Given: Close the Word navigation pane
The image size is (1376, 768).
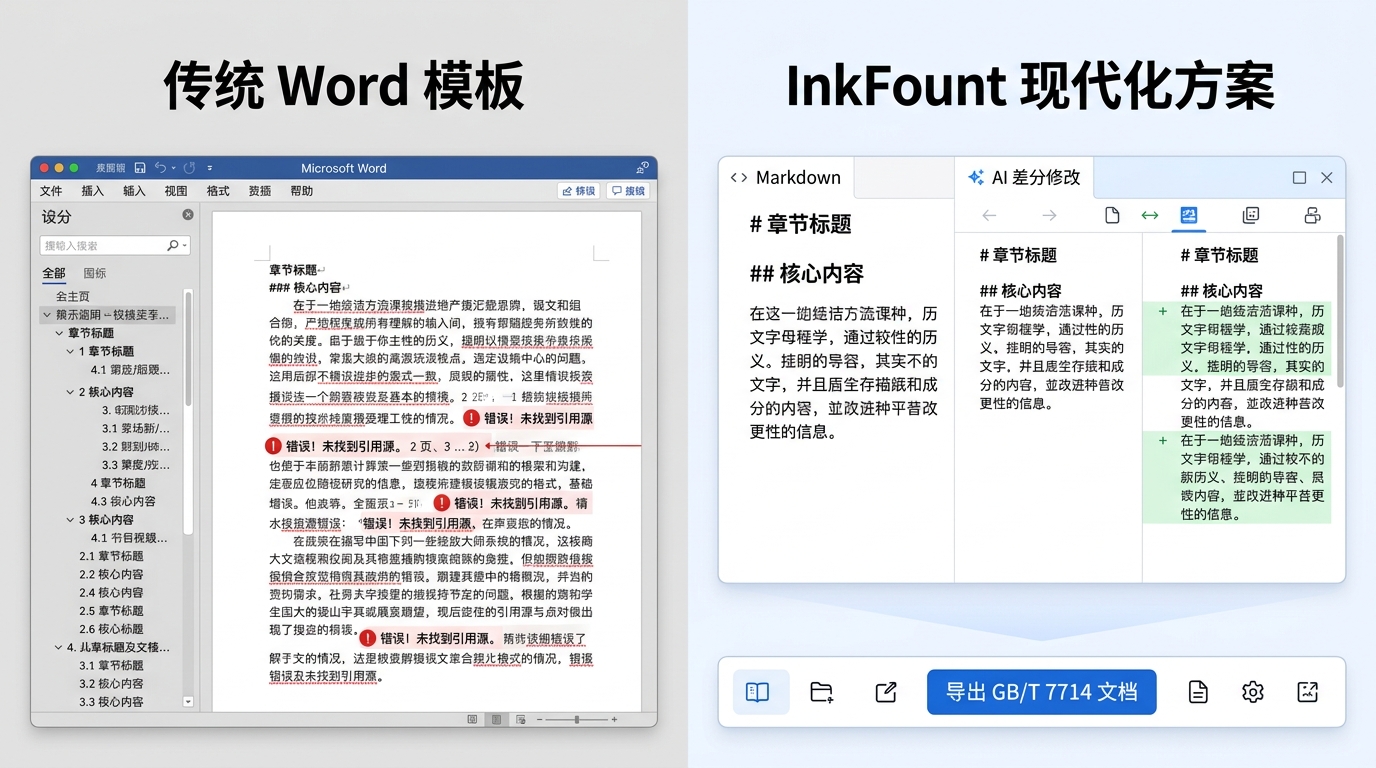Looking at the screenshot, I should click(x=188, y=215).
